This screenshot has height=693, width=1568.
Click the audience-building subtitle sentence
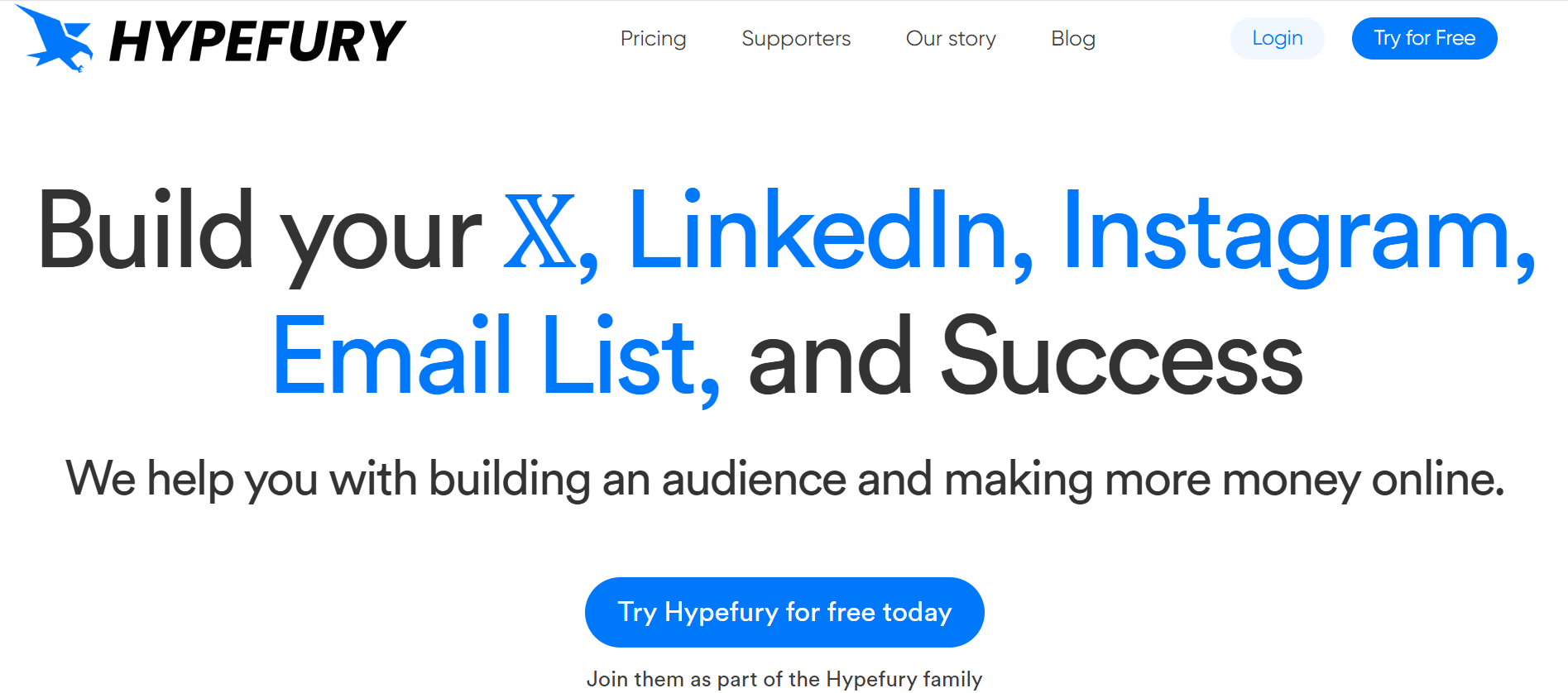[784, 478]
